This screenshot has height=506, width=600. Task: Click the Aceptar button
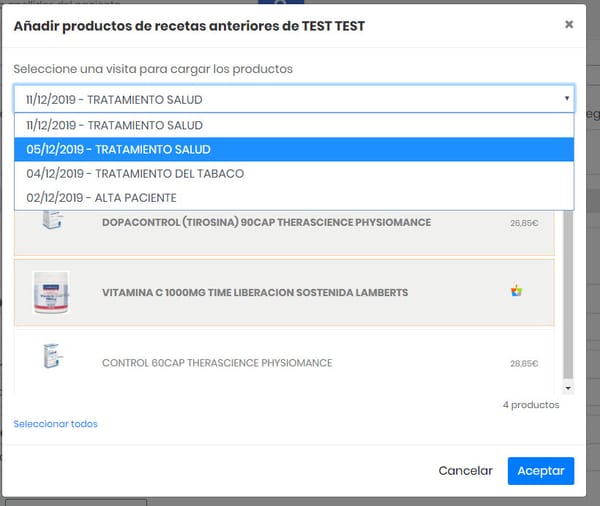click(x=541, y=471)
